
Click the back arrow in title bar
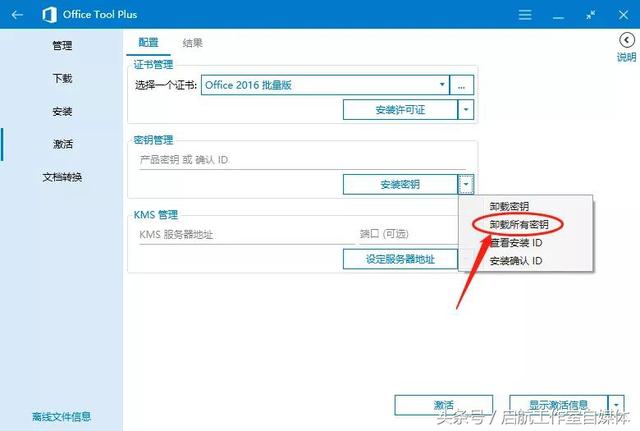click(17, 15)
